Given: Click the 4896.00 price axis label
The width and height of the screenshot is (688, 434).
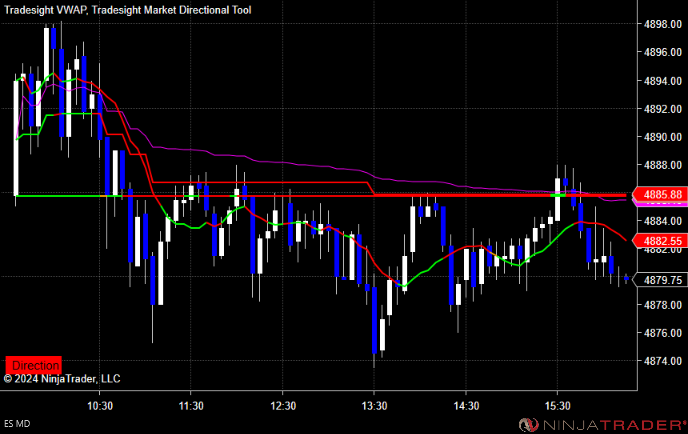Looking at the screenshot, I should [x=663, y=52].
